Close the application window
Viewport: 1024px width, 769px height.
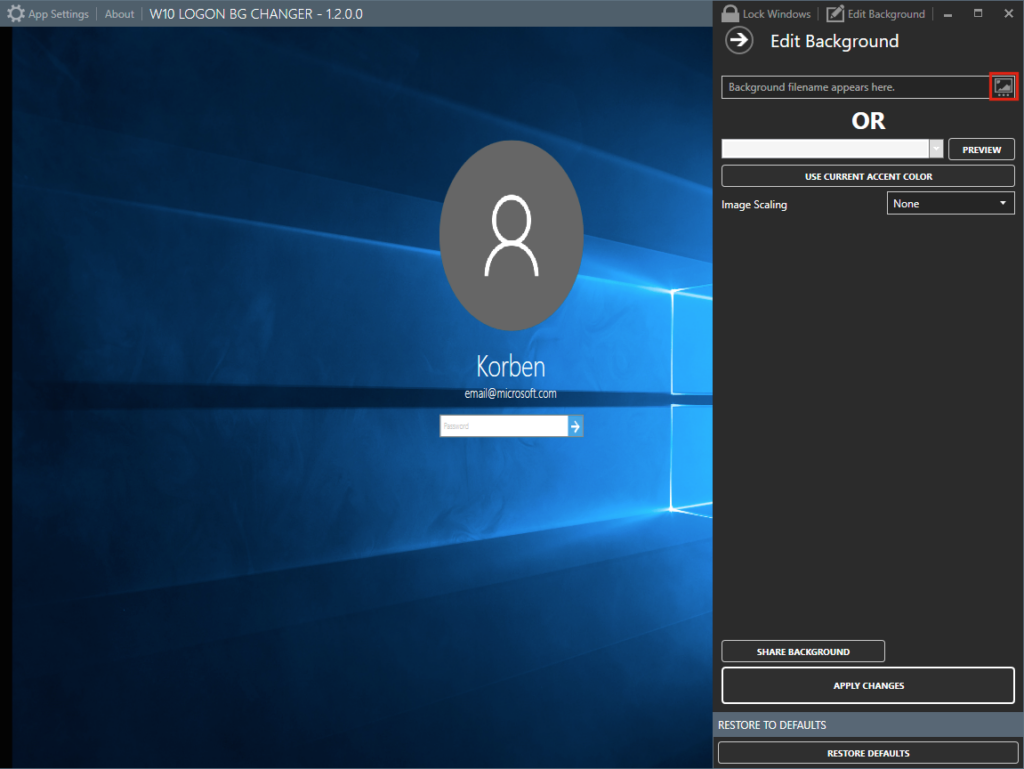coord(1008,13)
